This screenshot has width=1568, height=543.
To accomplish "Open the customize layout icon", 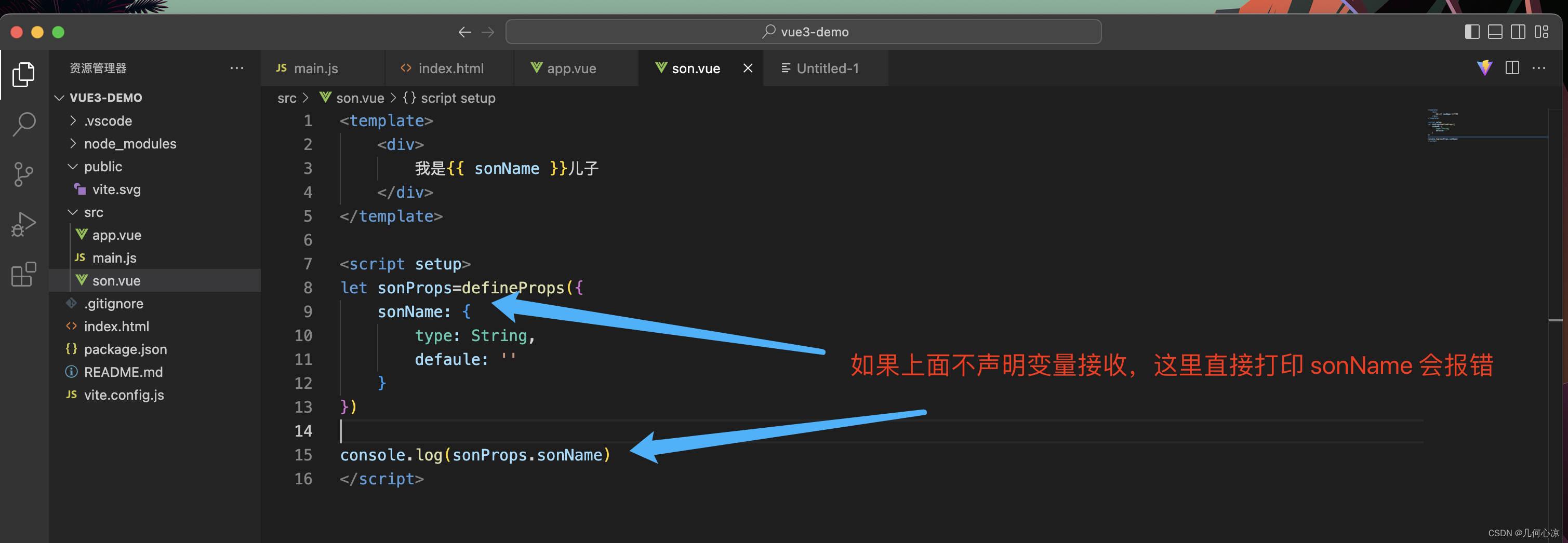I will click(1541, 32).
